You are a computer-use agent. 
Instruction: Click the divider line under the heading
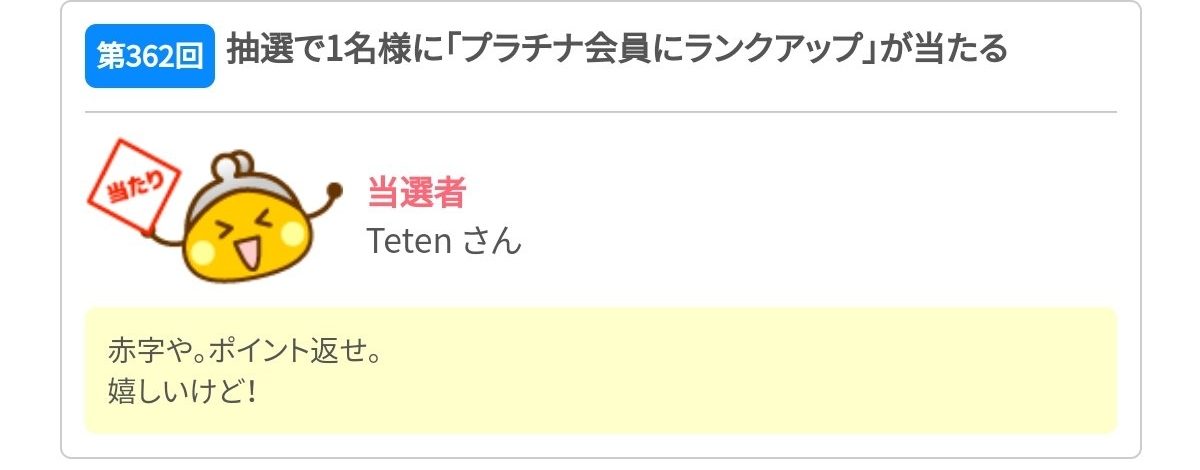(x=600, y=112)
